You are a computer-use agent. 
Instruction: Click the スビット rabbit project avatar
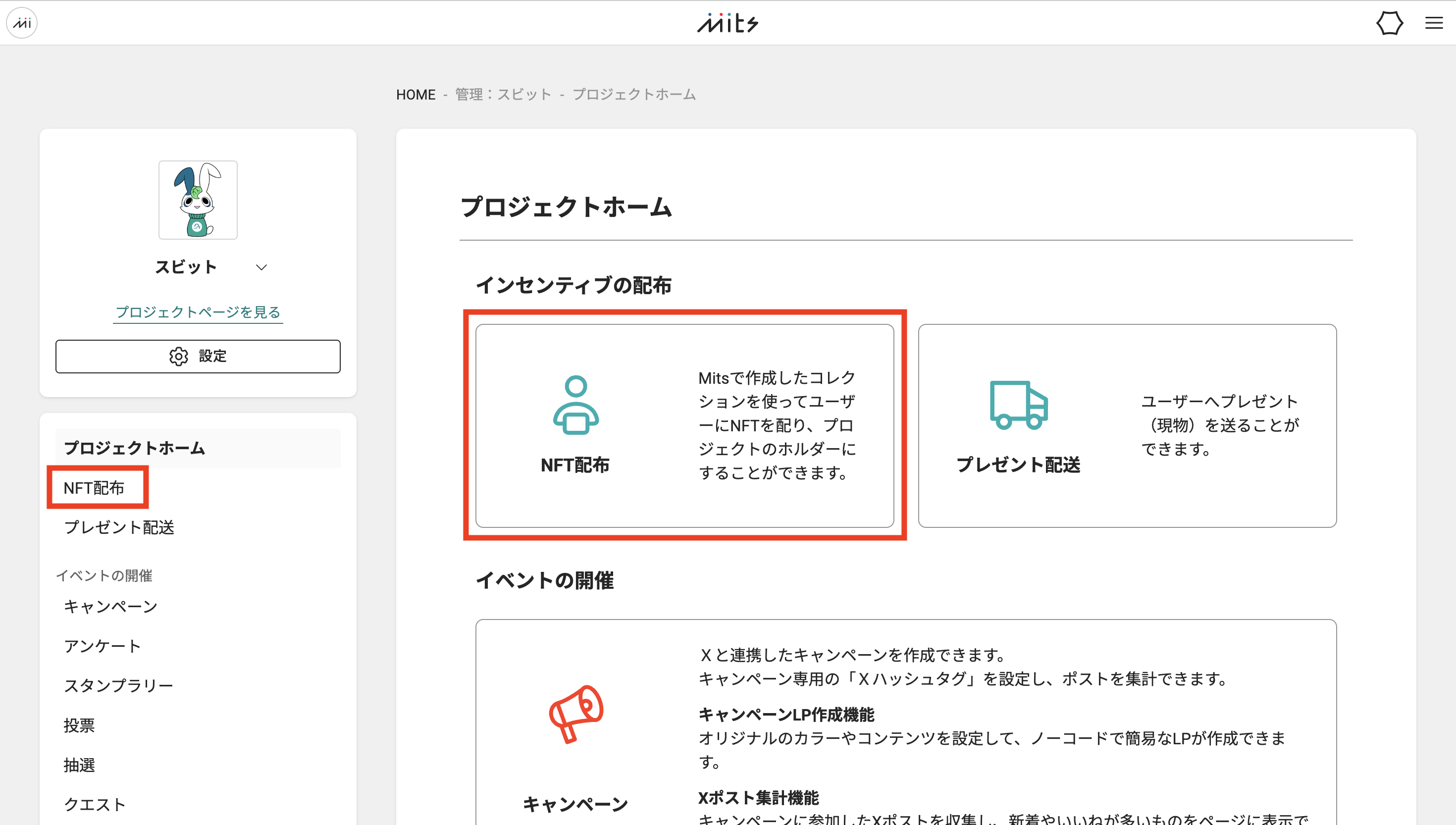click(198, 200)
